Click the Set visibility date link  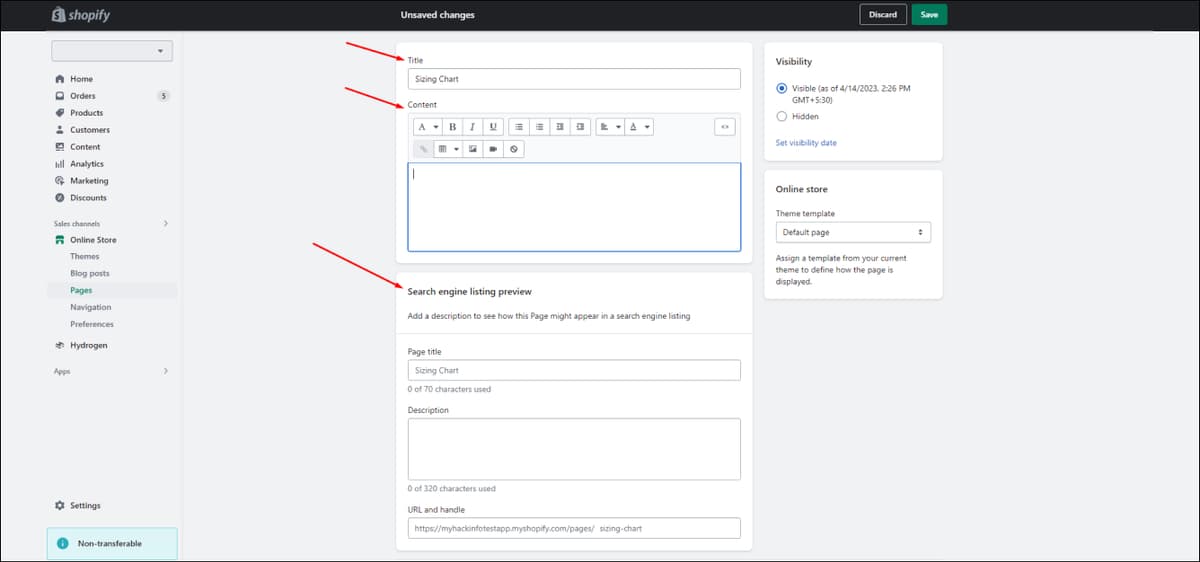[x=806, y=143]
